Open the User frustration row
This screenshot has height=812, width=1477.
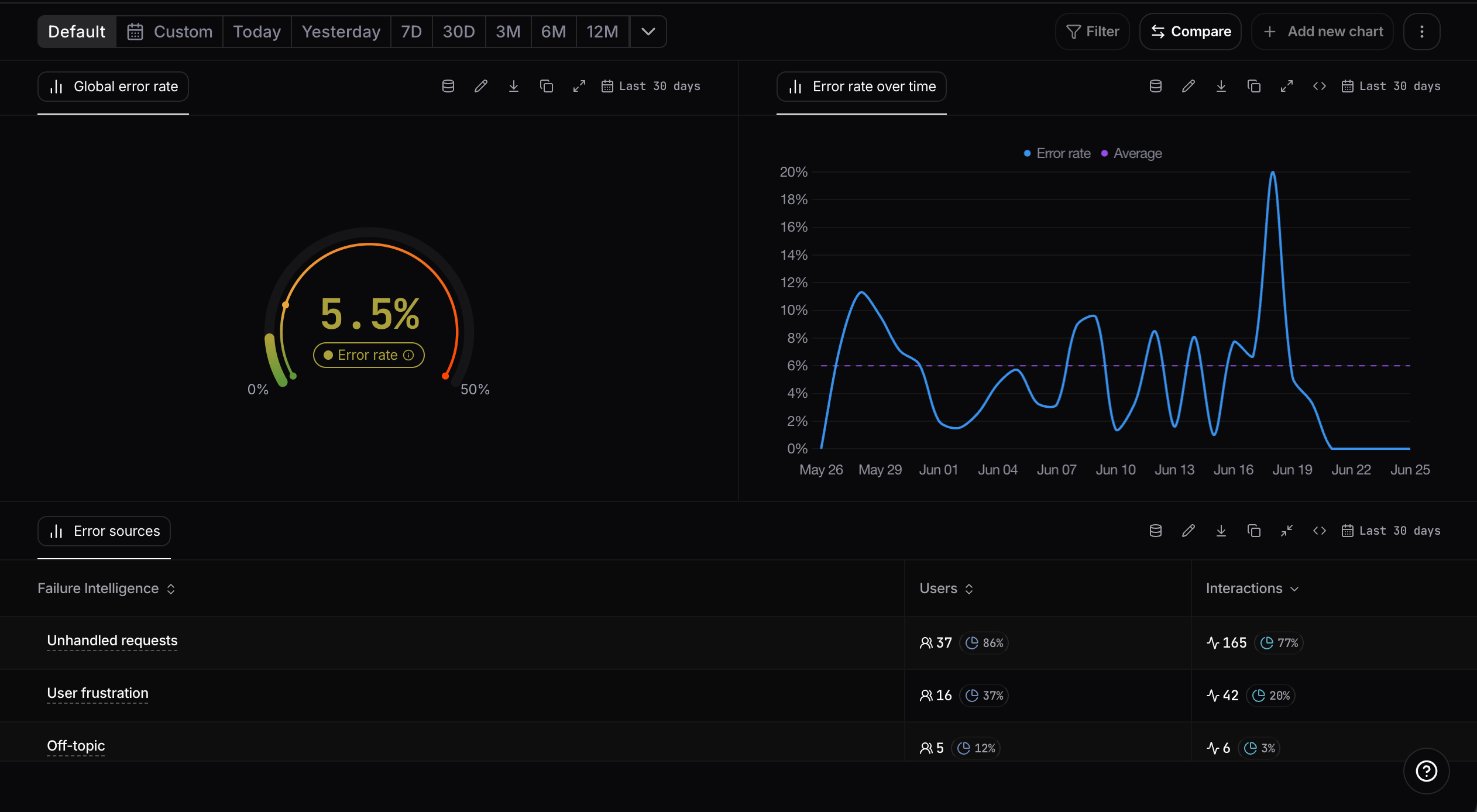point(738,696)
